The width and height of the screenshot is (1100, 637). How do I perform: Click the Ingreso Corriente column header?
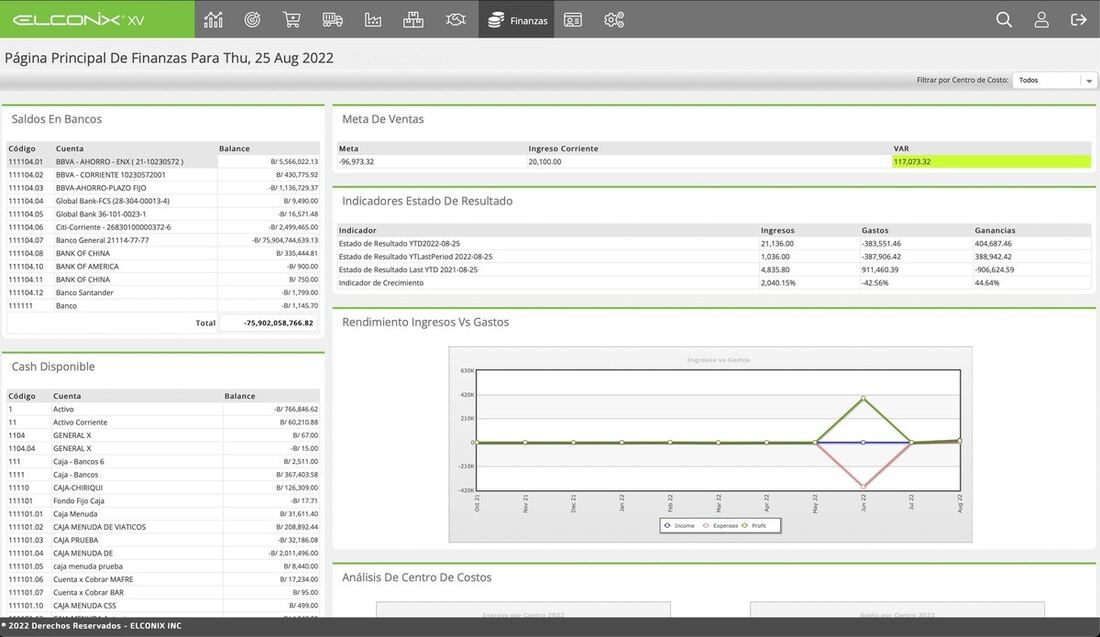pos(563,149)
